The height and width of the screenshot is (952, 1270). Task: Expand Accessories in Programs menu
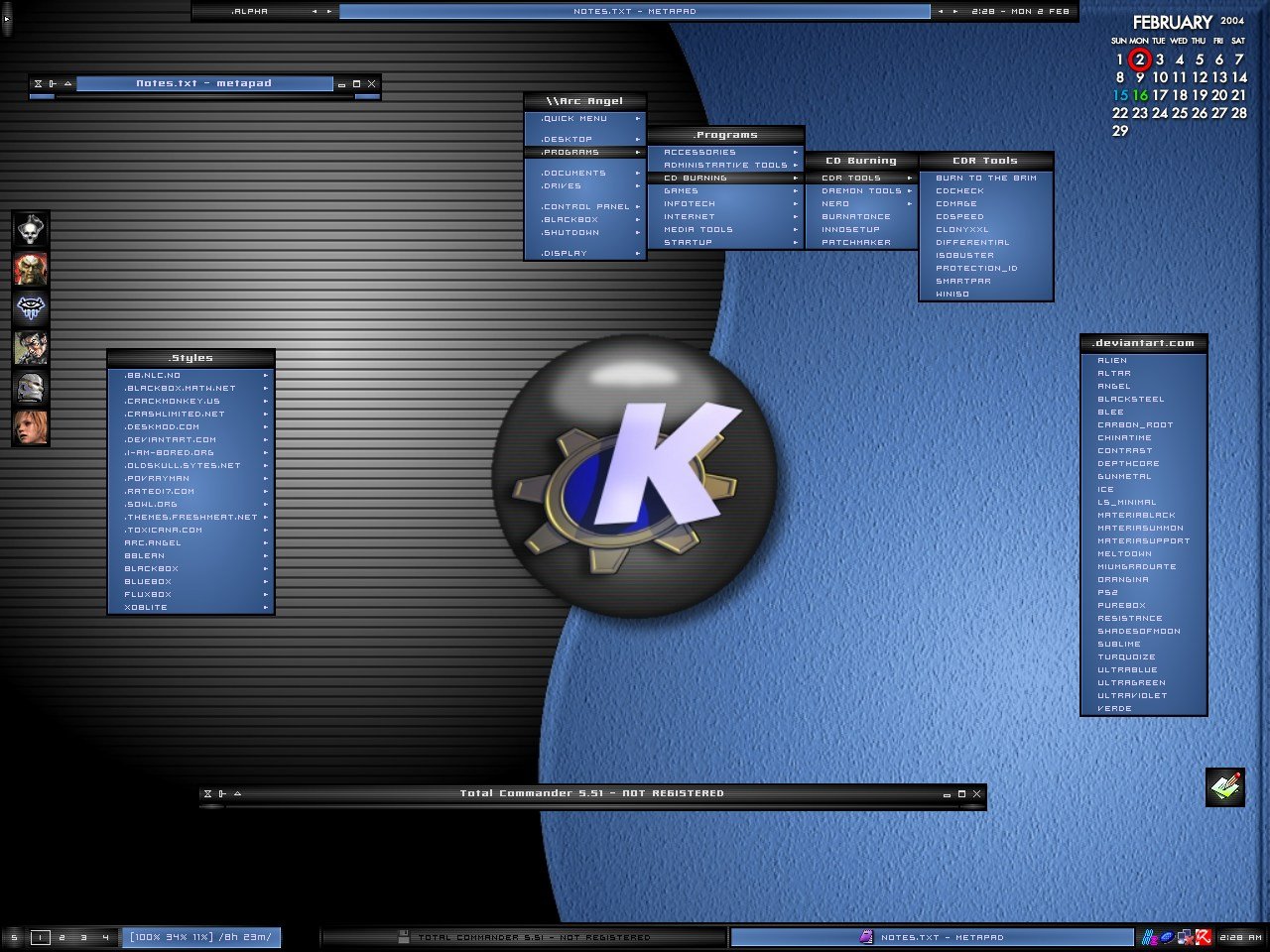coord(725,153)
